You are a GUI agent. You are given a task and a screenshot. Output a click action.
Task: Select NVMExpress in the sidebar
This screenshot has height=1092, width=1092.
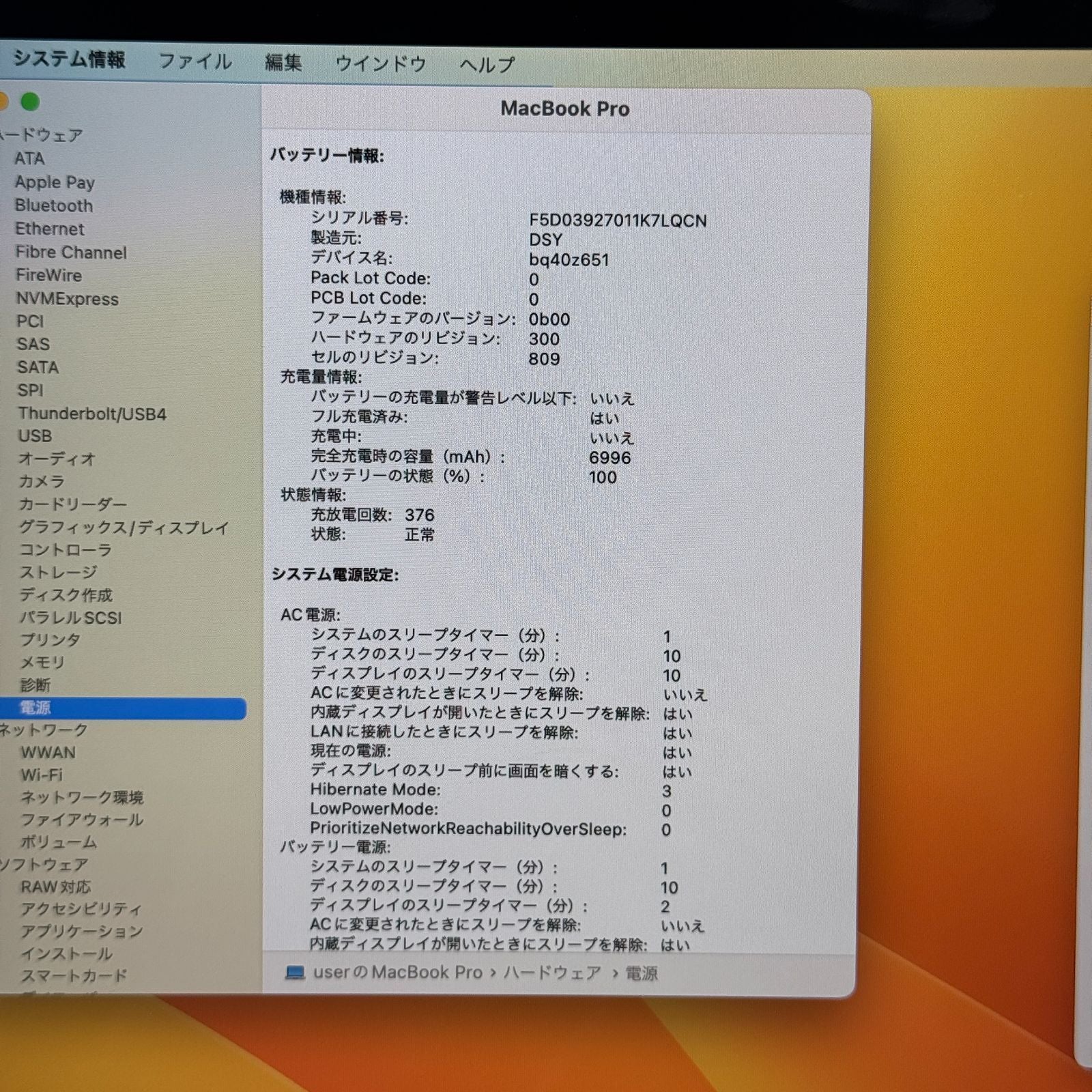[x=68, y=299]
